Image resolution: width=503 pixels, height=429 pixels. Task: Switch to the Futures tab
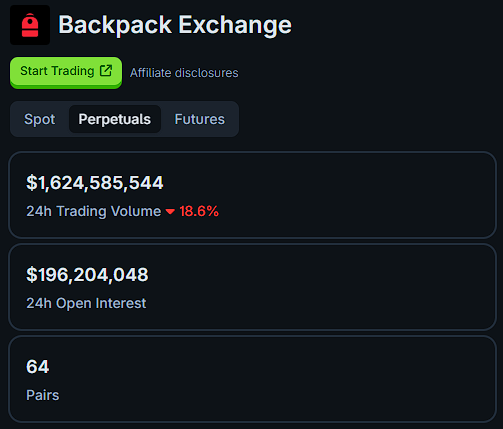click(x=200, y=119)
